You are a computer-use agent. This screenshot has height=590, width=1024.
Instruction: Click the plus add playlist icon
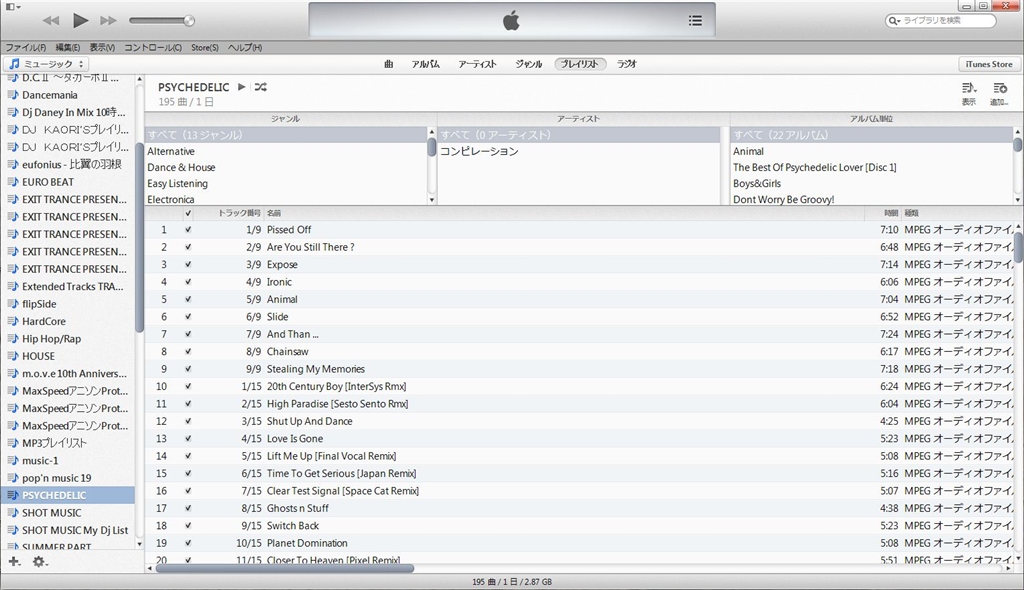pos(14,561)
